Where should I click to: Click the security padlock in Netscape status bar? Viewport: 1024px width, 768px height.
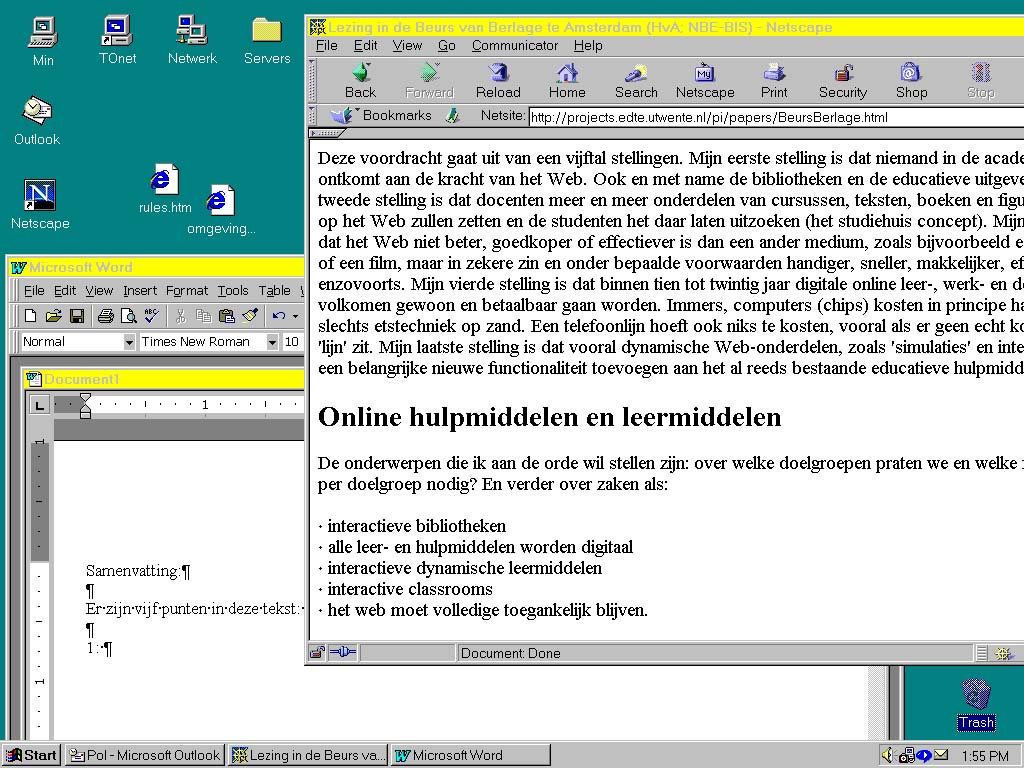tap(317, 652)
